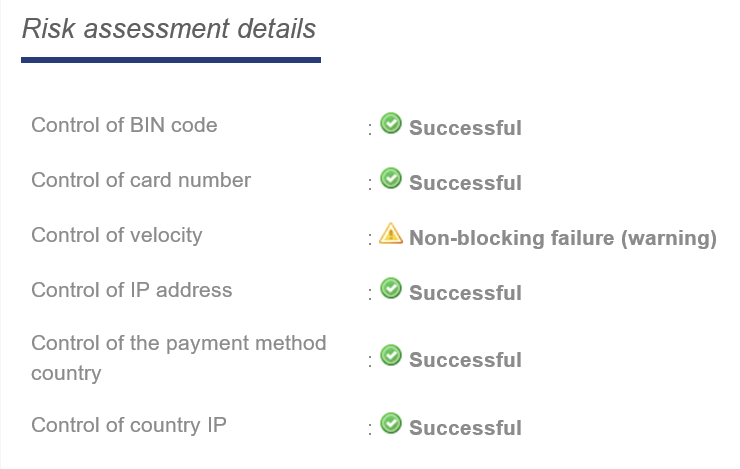Click the green check icon for country IP
The image size is (740, 469).
click(x=391, y=423)
